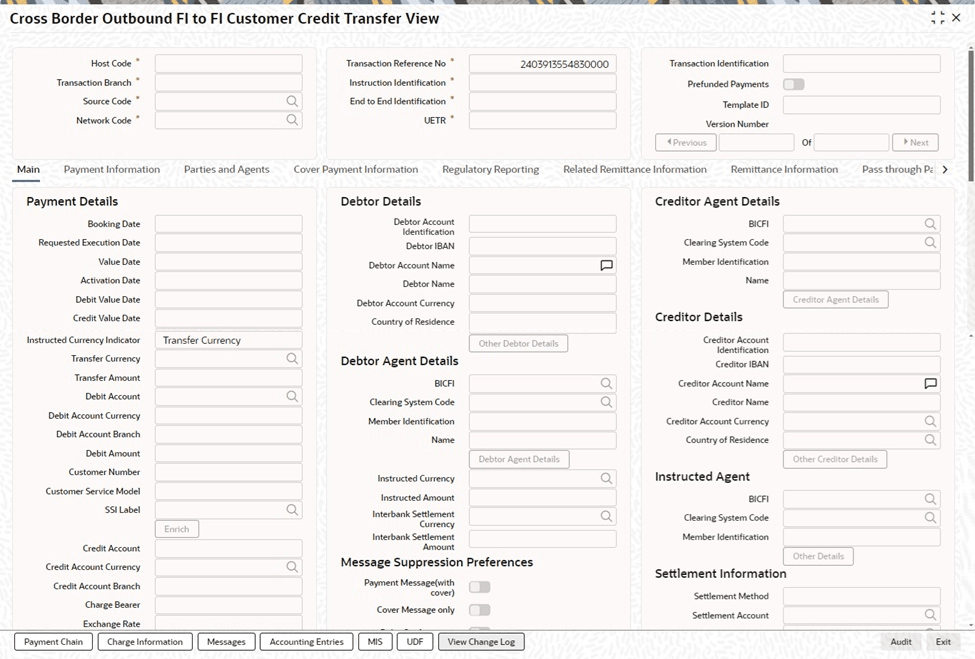975x659 pixels.
Task: Click the Instructed Currency Indicator field
Action: pos(229,340)
